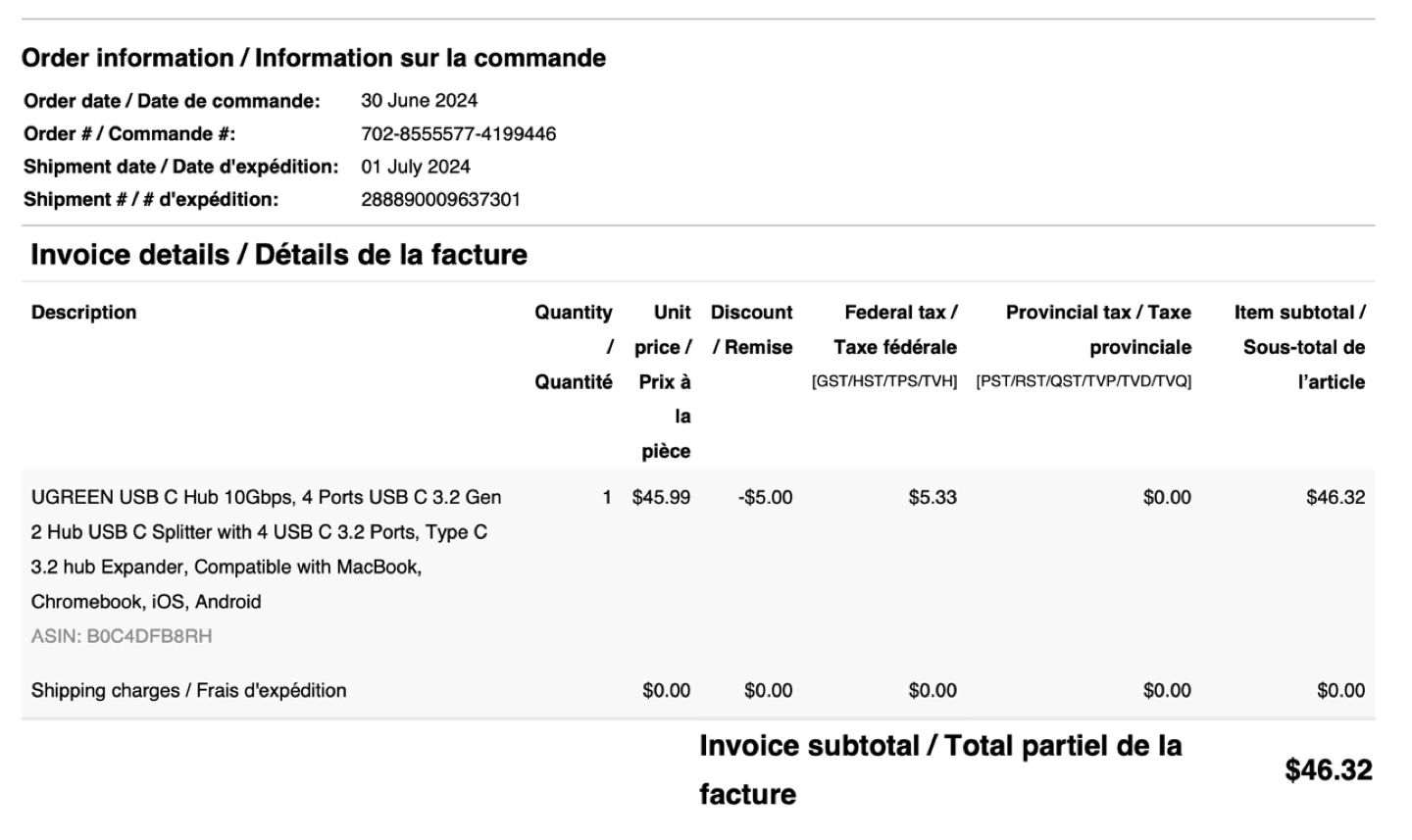This screenshot has width=1412, height=840.
Task: Click the Order information section heading
Action: coord(314,58)
